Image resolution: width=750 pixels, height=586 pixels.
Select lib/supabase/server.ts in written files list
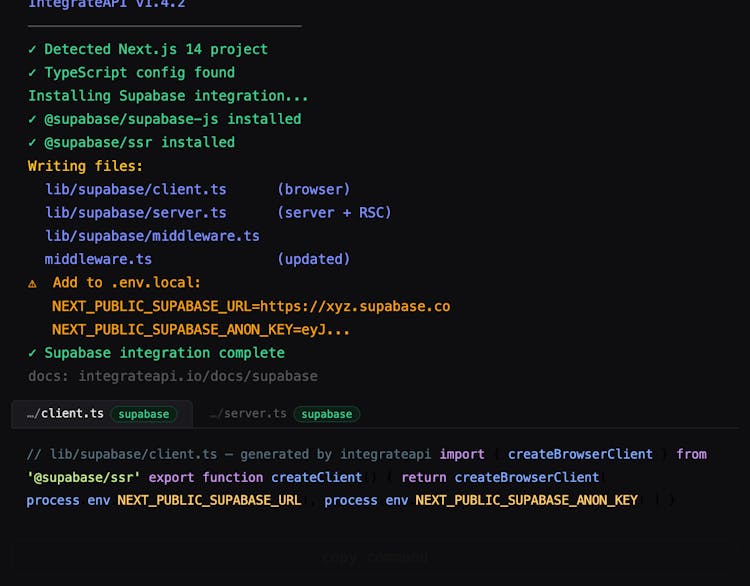pyautogui.click(x=135, y=213)
